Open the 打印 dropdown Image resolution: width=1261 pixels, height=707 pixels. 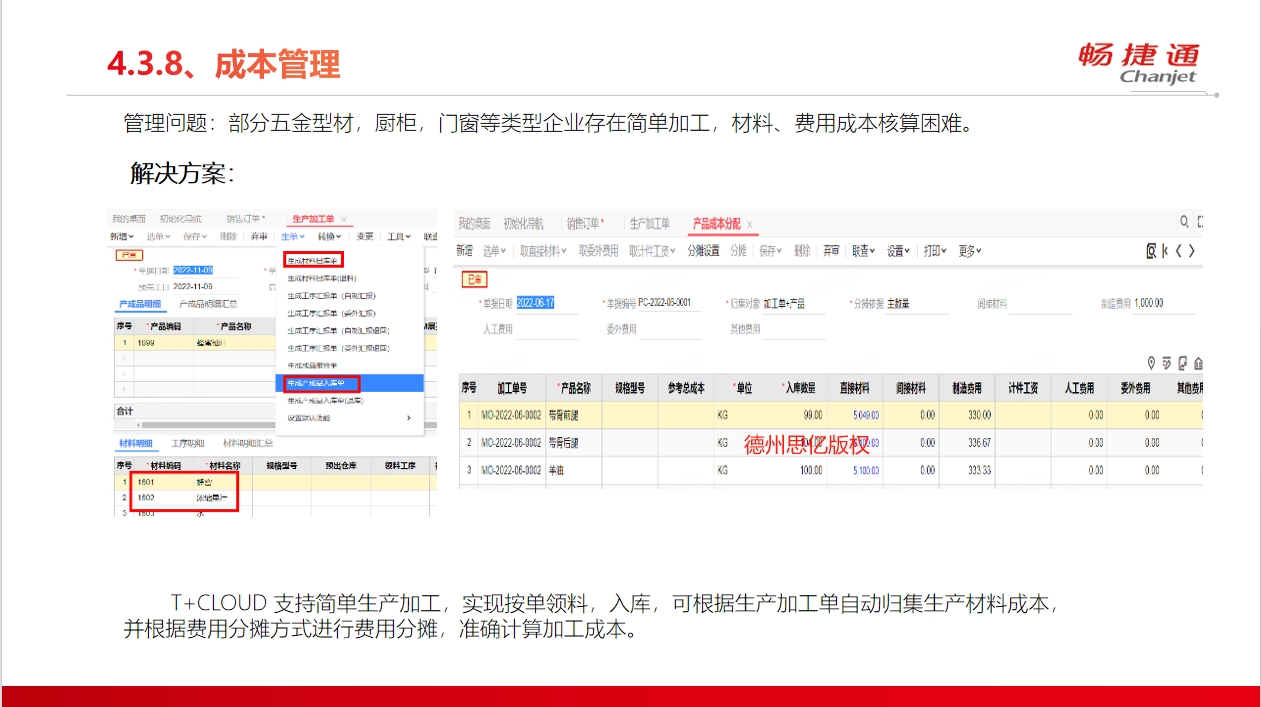(x=935, y=251)
